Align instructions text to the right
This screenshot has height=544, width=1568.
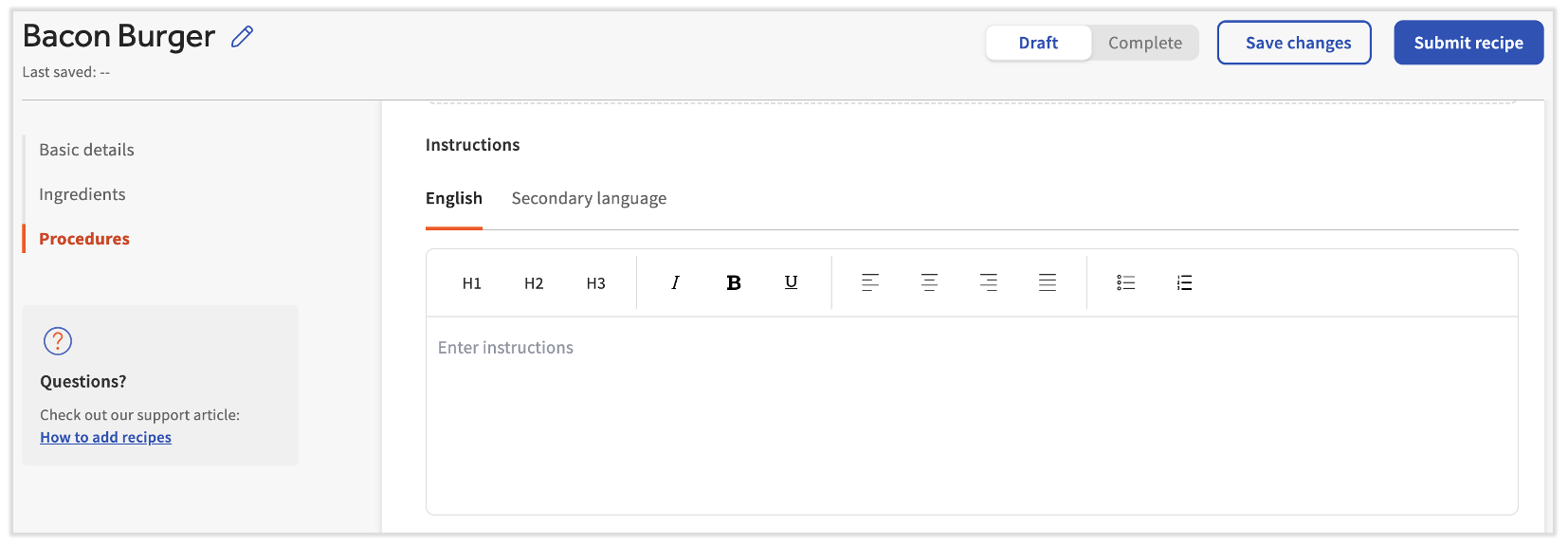tap(988, 282)
